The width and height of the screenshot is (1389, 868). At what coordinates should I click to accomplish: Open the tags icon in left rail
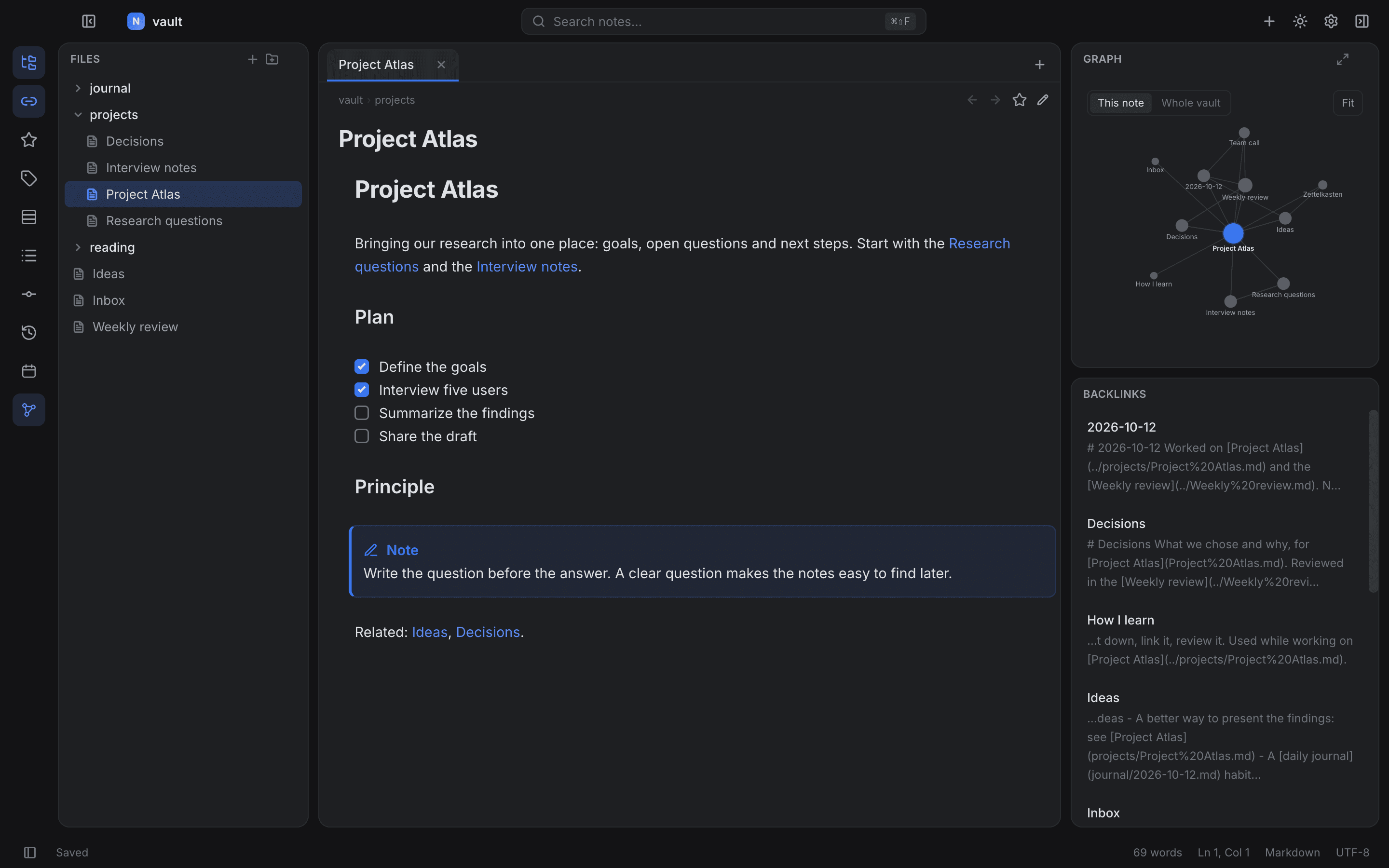click(29, 178)
